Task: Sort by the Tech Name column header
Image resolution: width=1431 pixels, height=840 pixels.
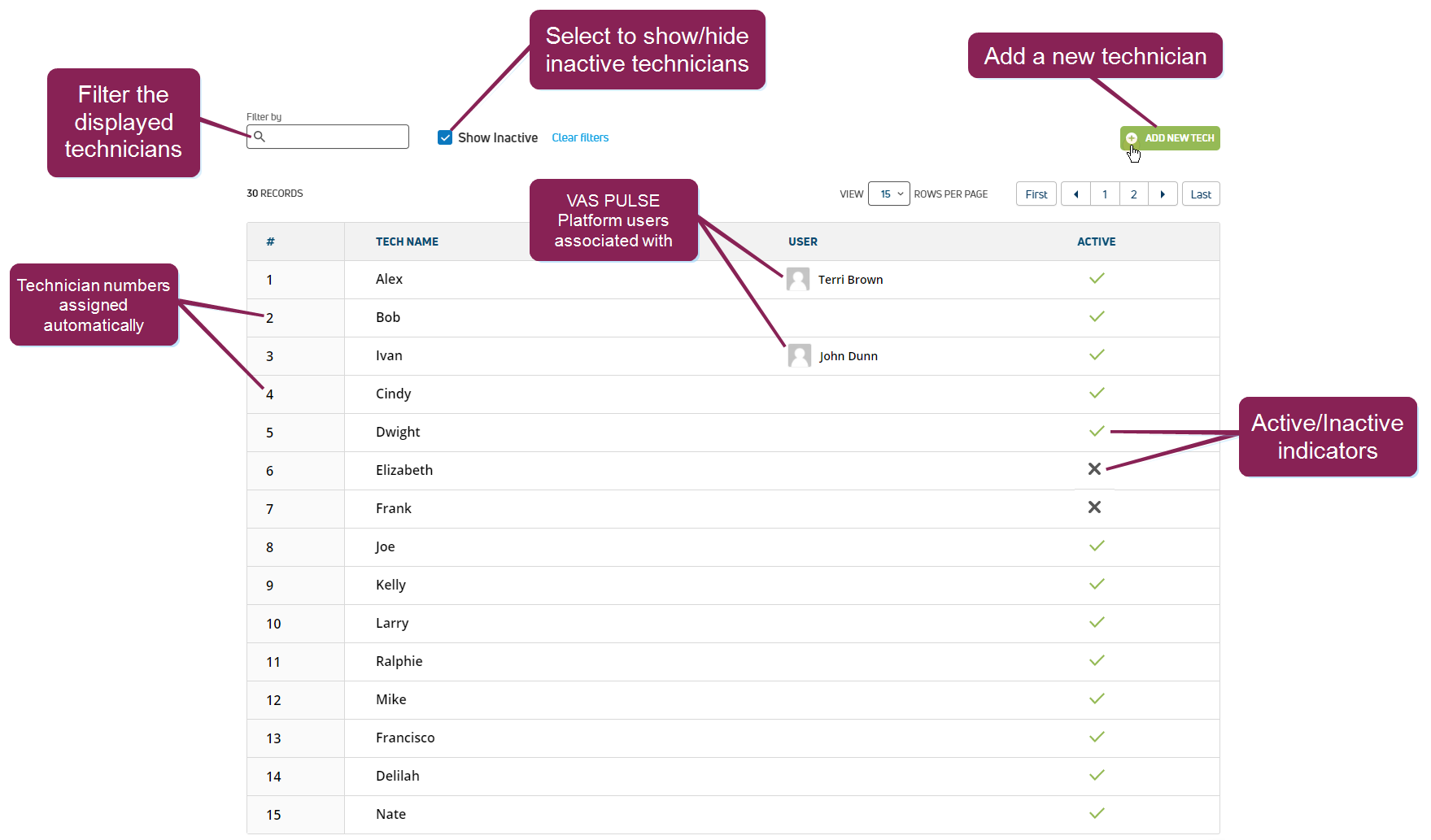Action: 407,242
